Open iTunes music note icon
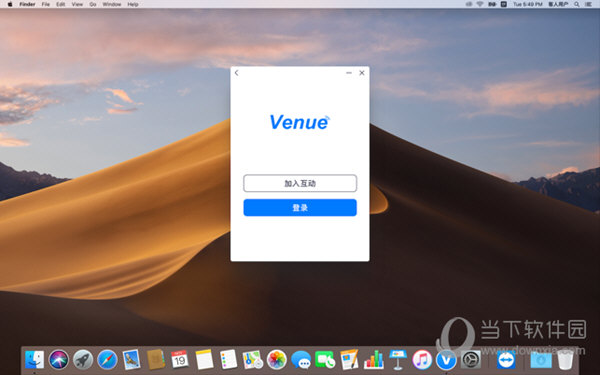Image resolution: width=600 pixels, height=375 pixels. pos(422,360)
